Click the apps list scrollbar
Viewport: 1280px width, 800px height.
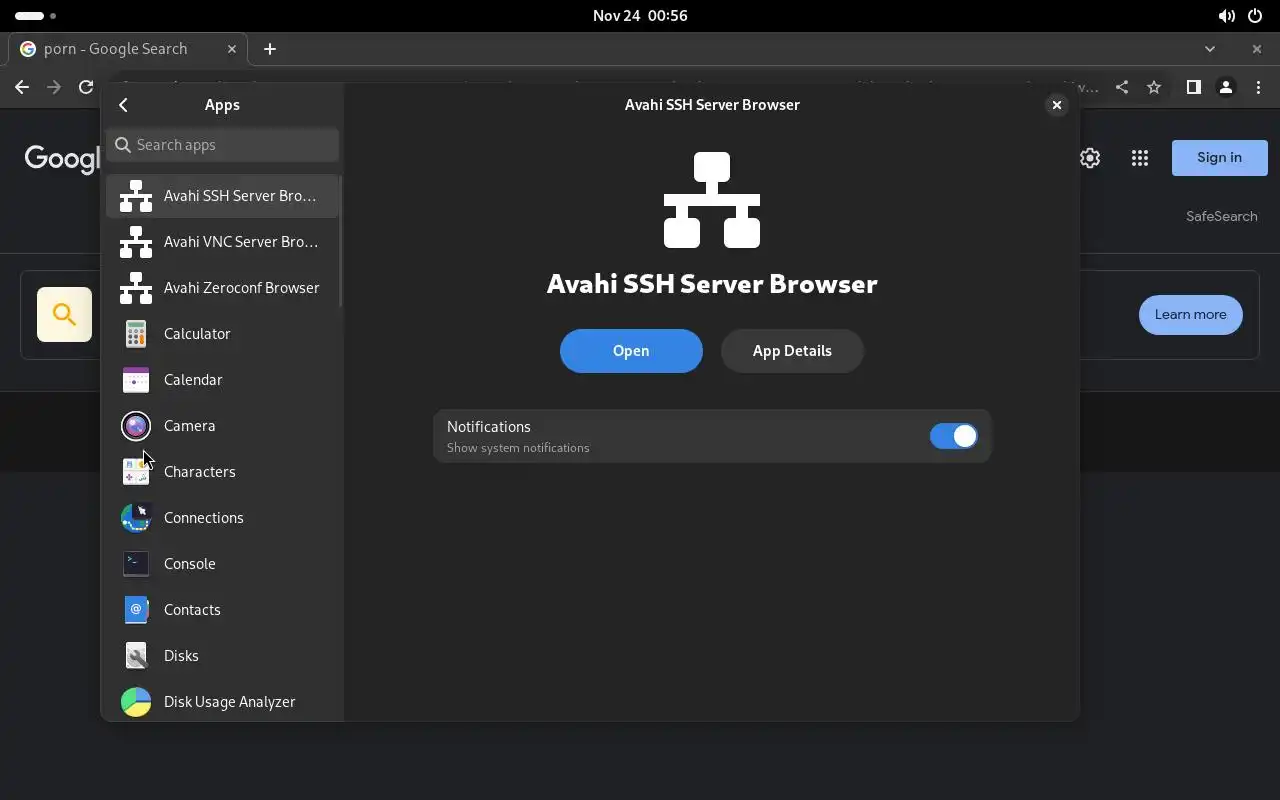341,242
